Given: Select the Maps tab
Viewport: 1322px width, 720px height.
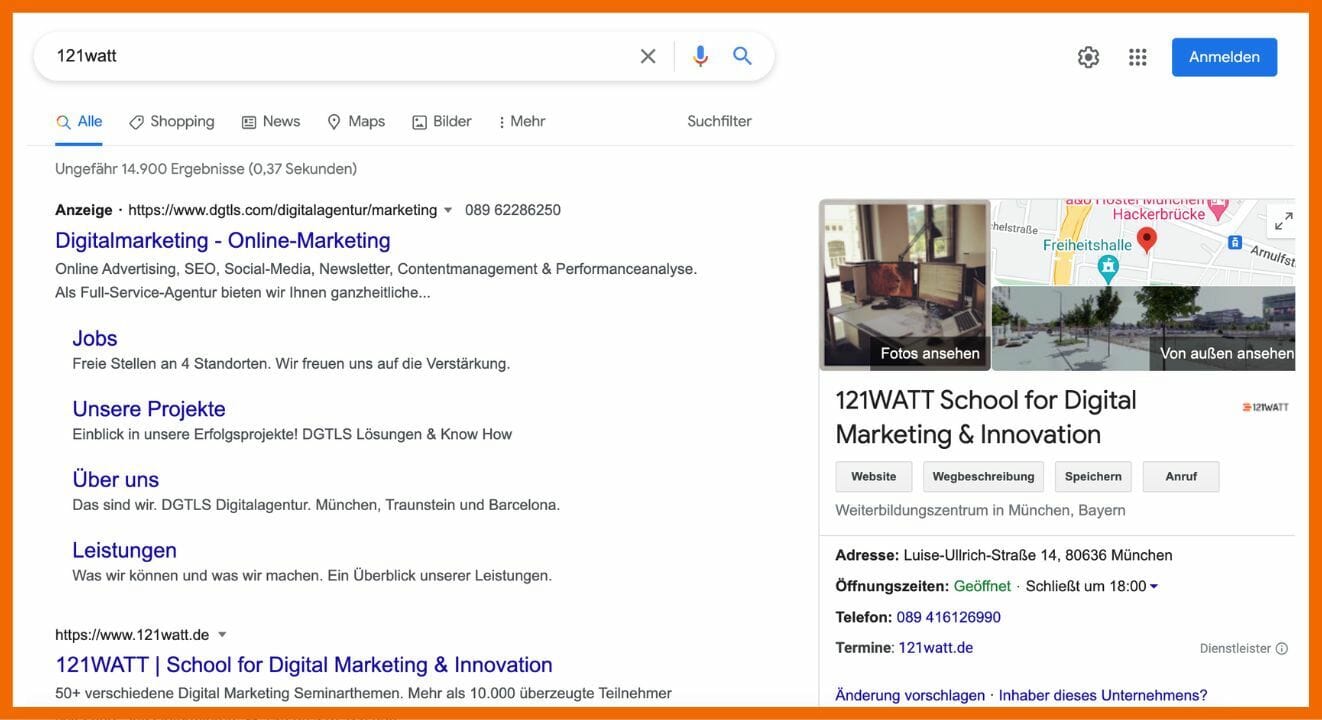Looking at the screenshot, I should 356,121.
